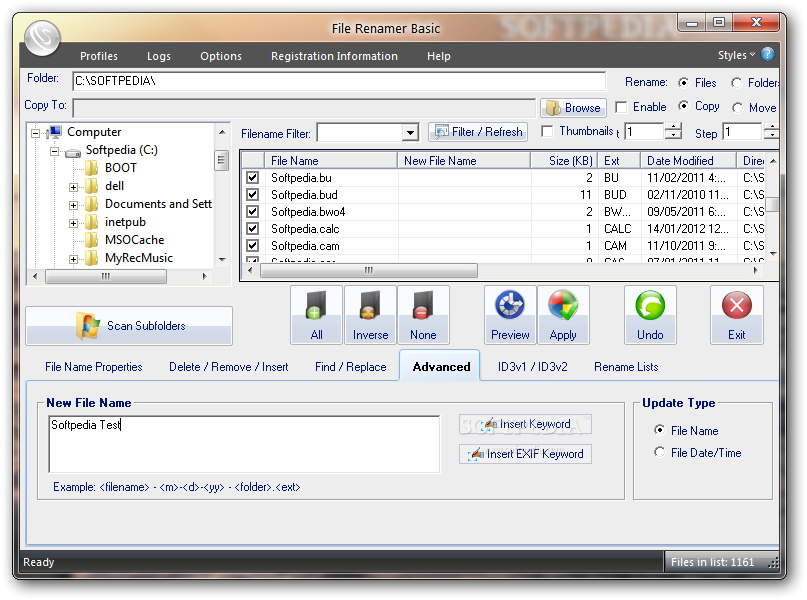The height and width of the screenshot is (600, 807).
Task: Open the Options menu
Action: [221, 56]
